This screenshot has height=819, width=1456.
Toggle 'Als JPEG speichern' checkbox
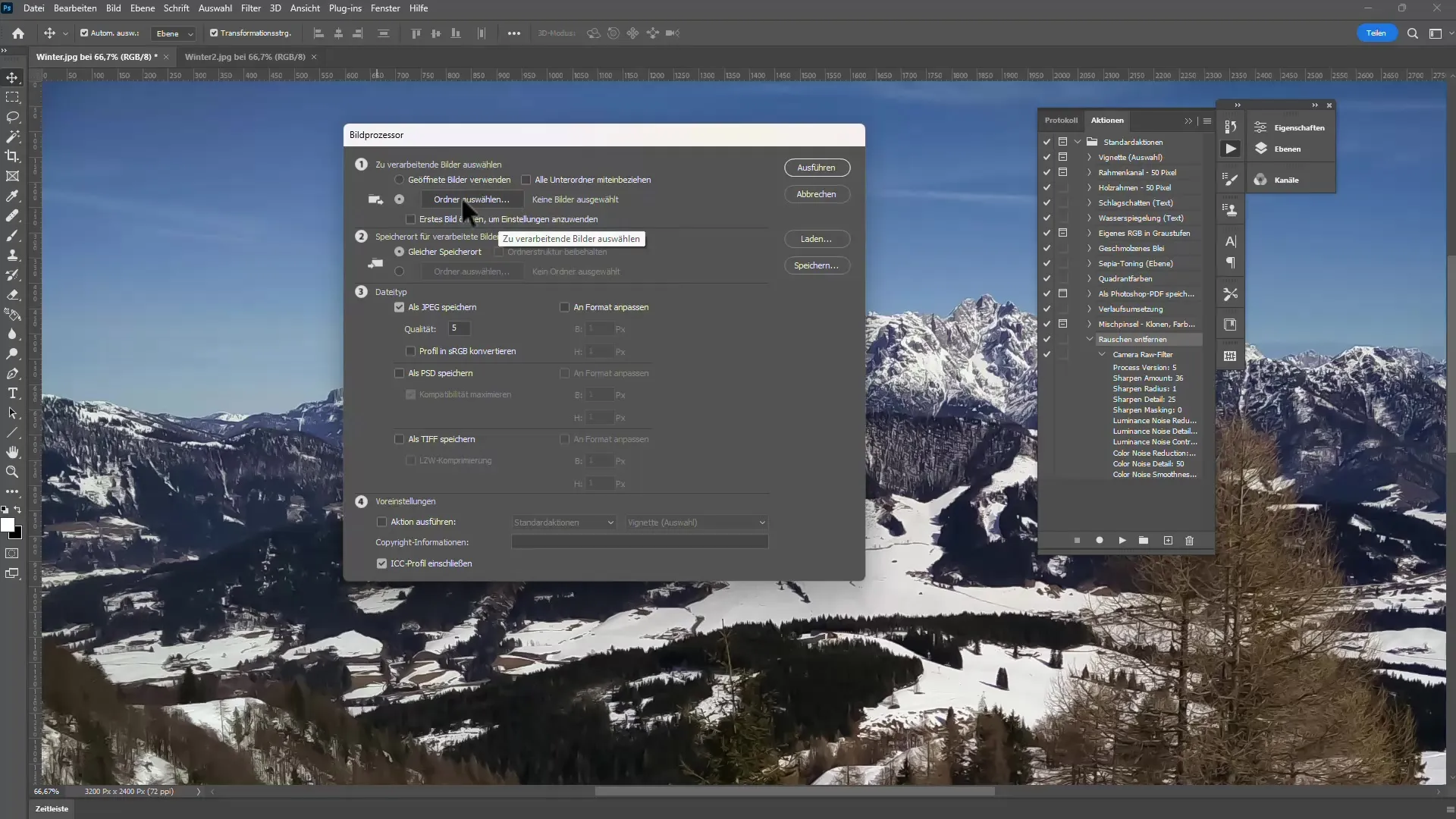400,307
